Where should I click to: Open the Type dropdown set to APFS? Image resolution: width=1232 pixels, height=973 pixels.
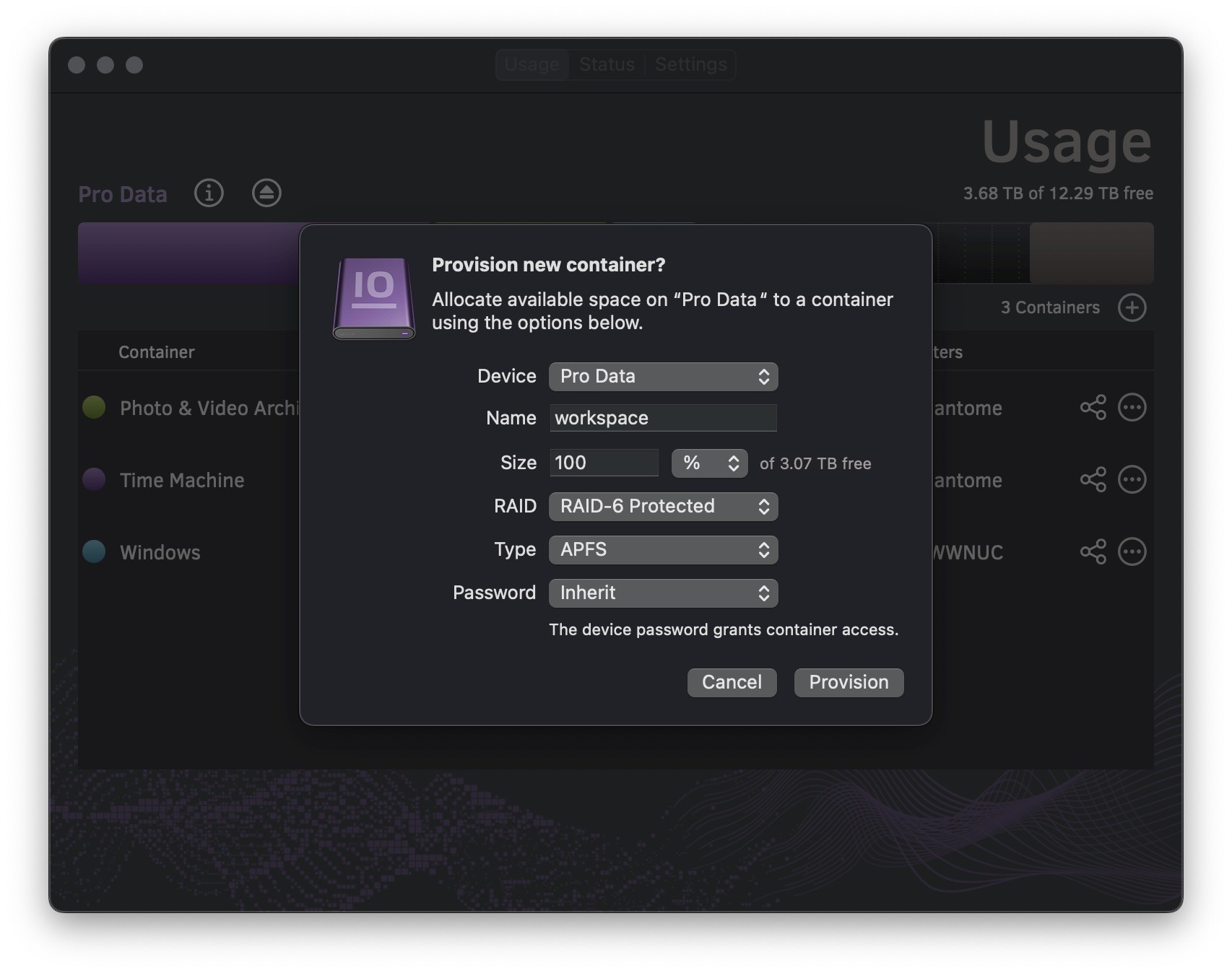click(x=663, y=550)
